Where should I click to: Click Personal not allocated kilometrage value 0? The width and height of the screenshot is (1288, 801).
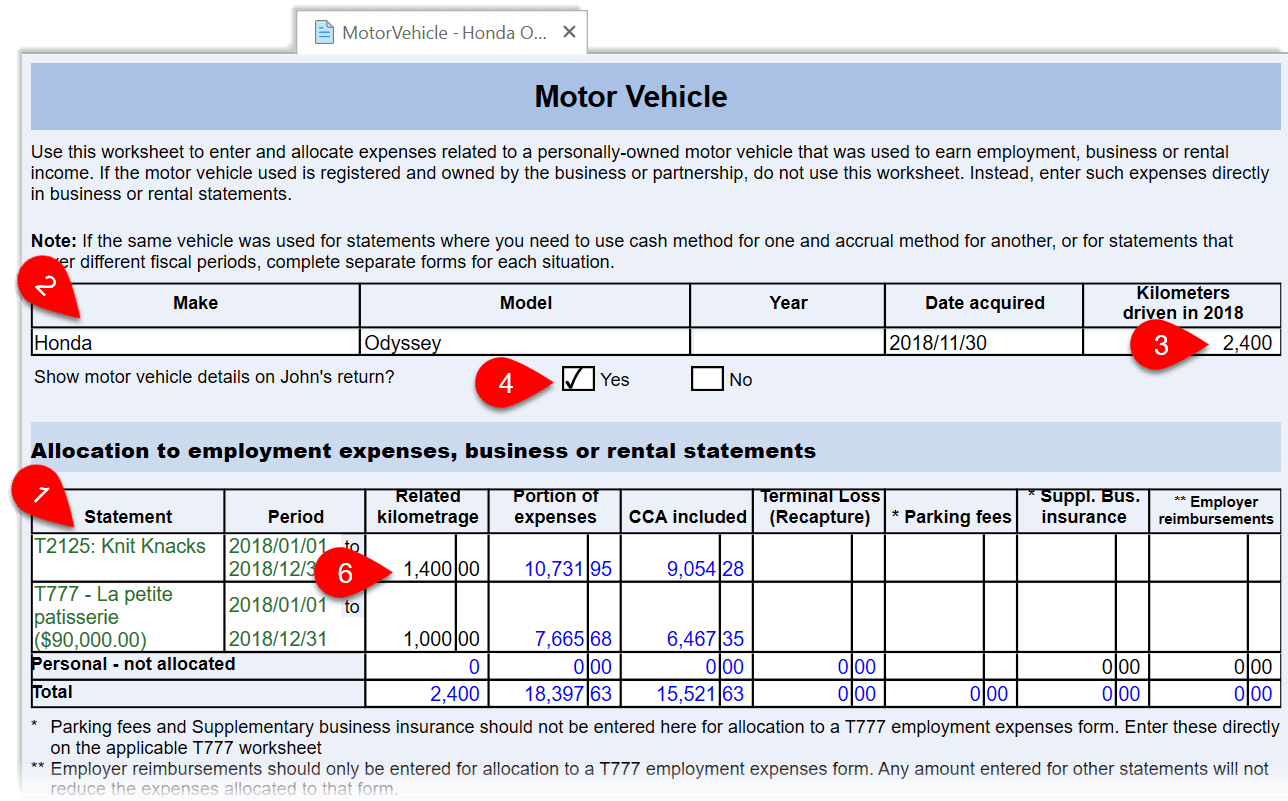[474, 666]
